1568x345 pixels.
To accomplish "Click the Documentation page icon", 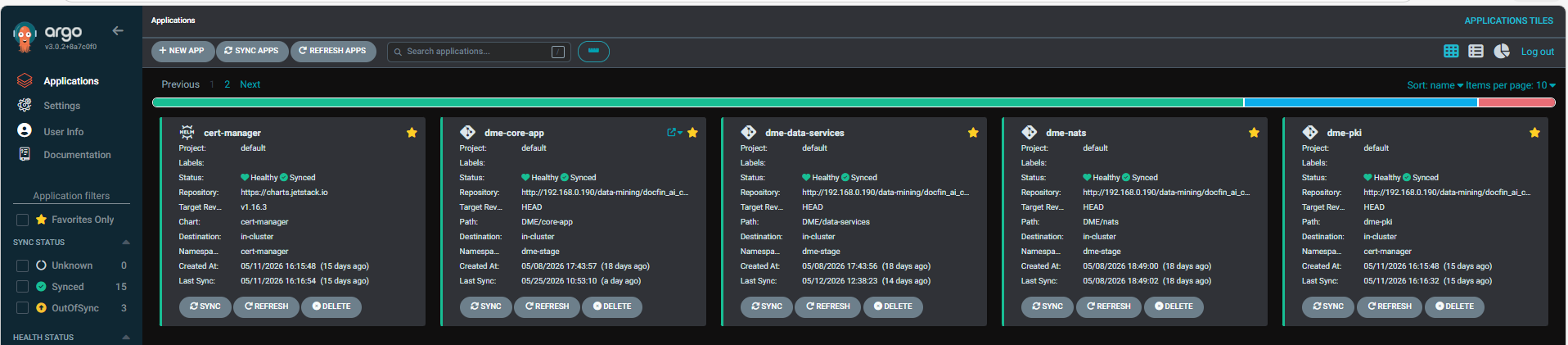I will pyautogui.click(x=25, y=154).
